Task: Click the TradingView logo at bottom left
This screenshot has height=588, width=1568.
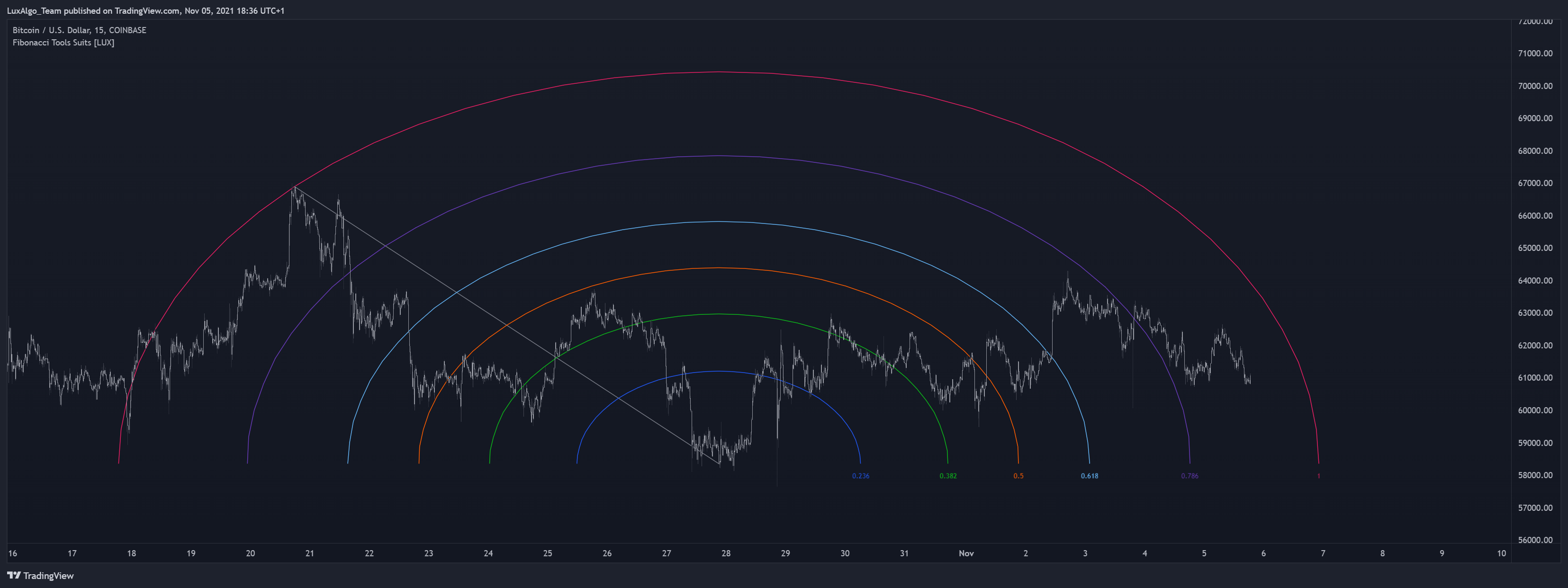Action: 40,575
